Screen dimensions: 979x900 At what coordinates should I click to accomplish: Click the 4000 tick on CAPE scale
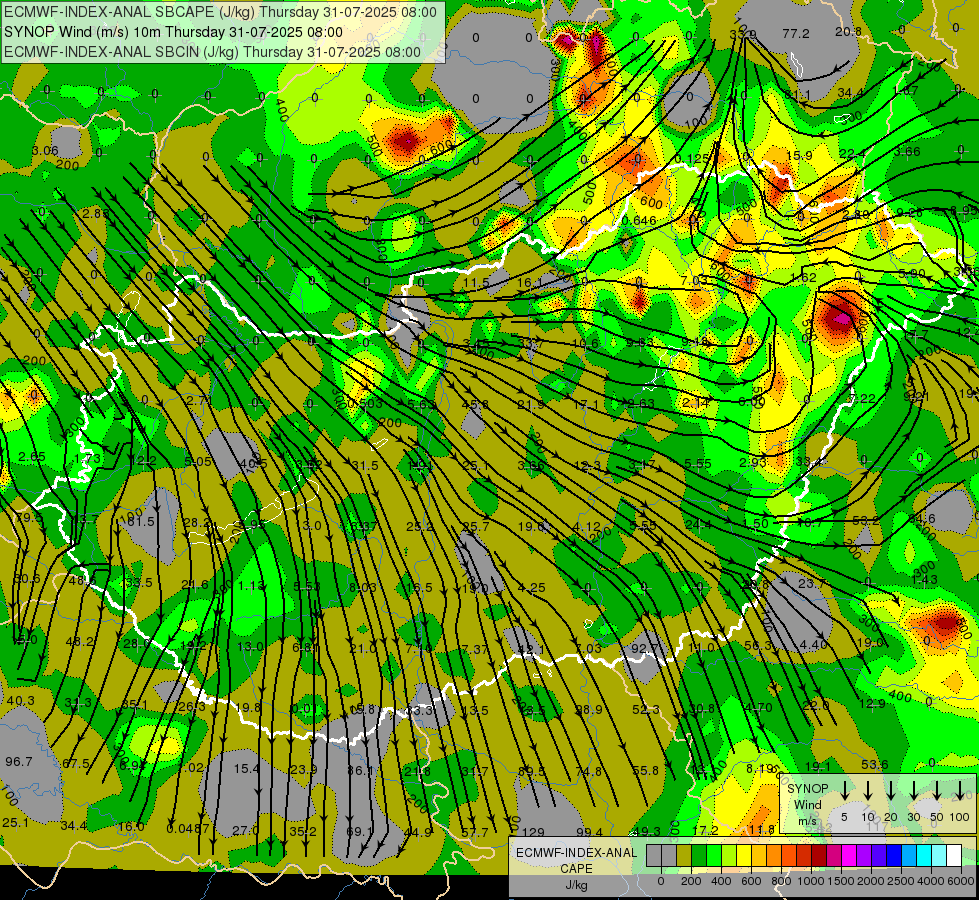point(931,881)
